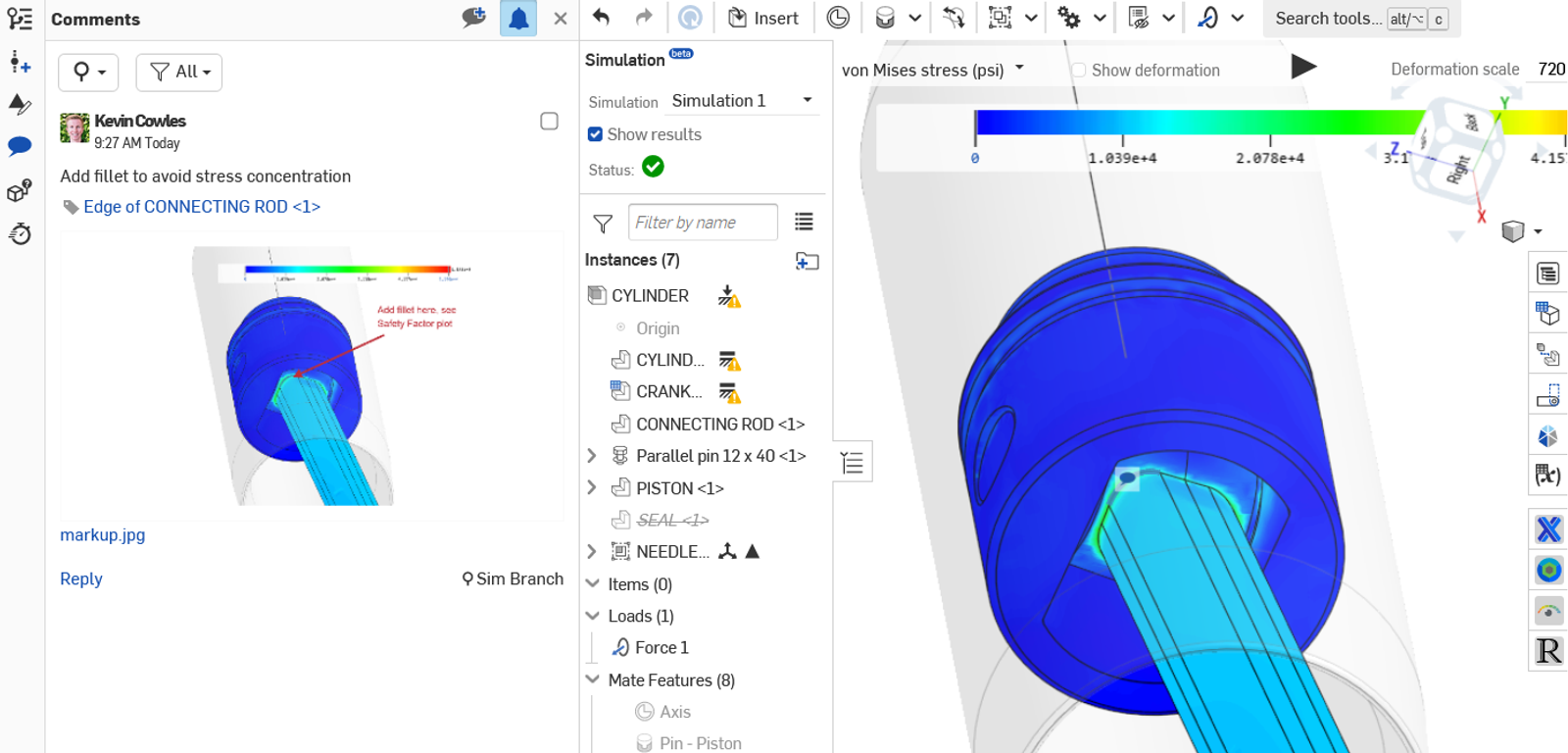Open the Comments speech bubble in left sidebar
Image resolution: width=1568 pixels, height=753 pixels.
(20, 147)
